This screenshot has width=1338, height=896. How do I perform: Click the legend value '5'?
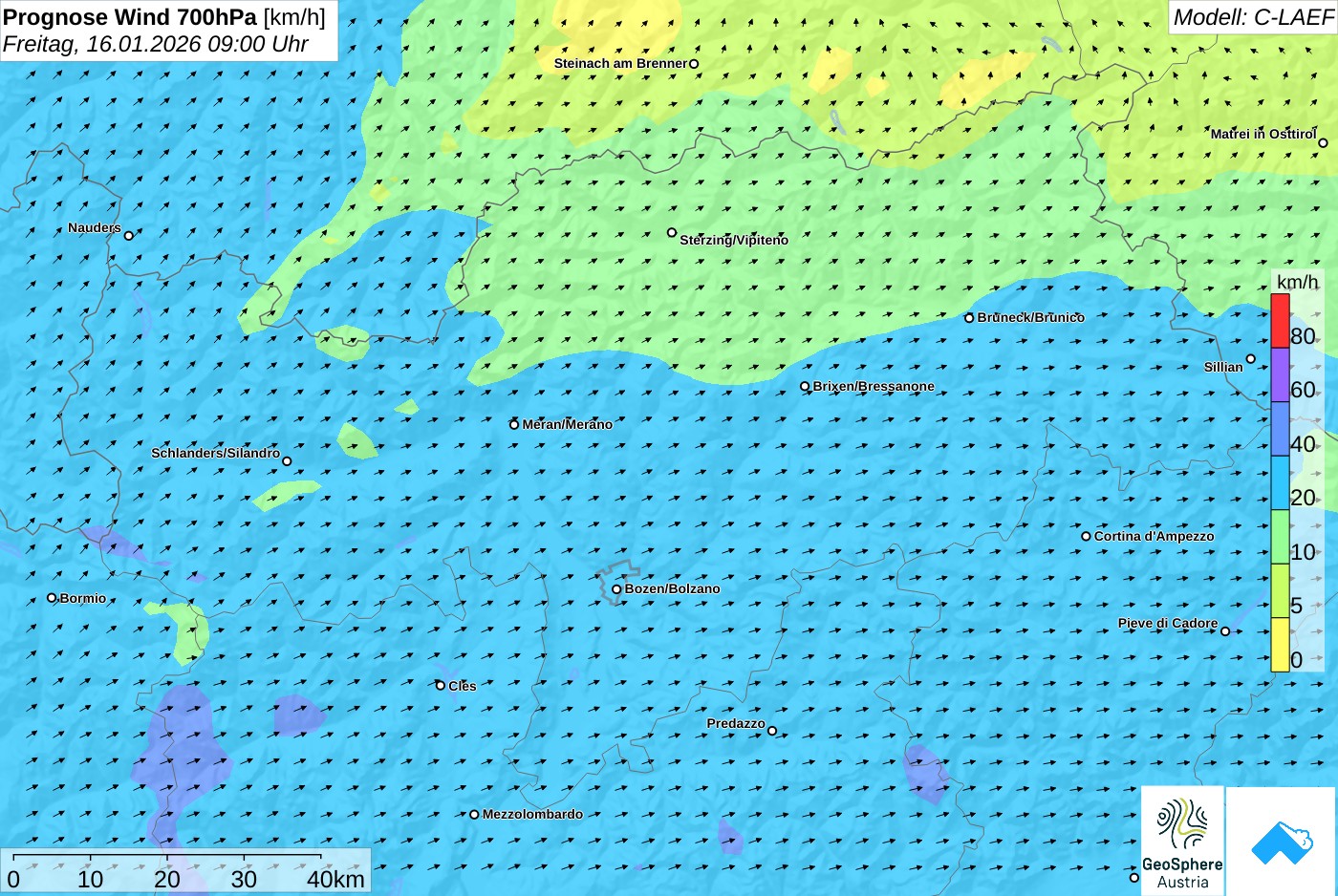[x=1296, y=606]
